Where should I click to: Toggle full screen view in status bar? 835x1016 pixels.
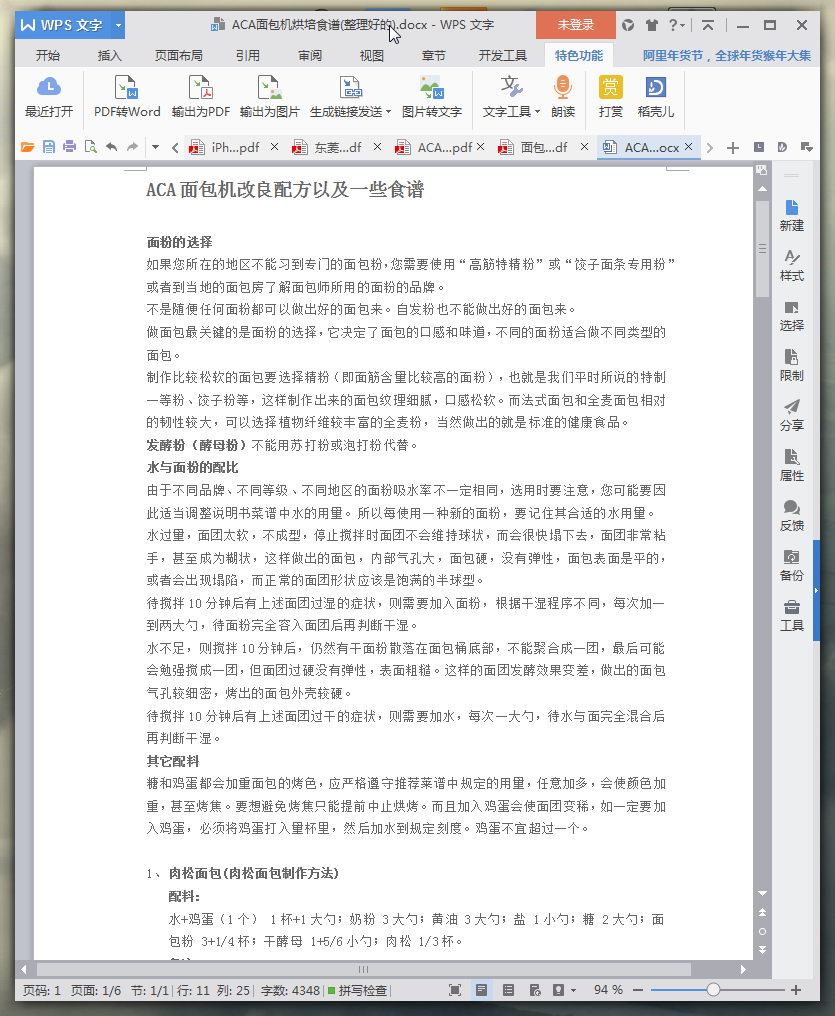(x=455, y=990)
